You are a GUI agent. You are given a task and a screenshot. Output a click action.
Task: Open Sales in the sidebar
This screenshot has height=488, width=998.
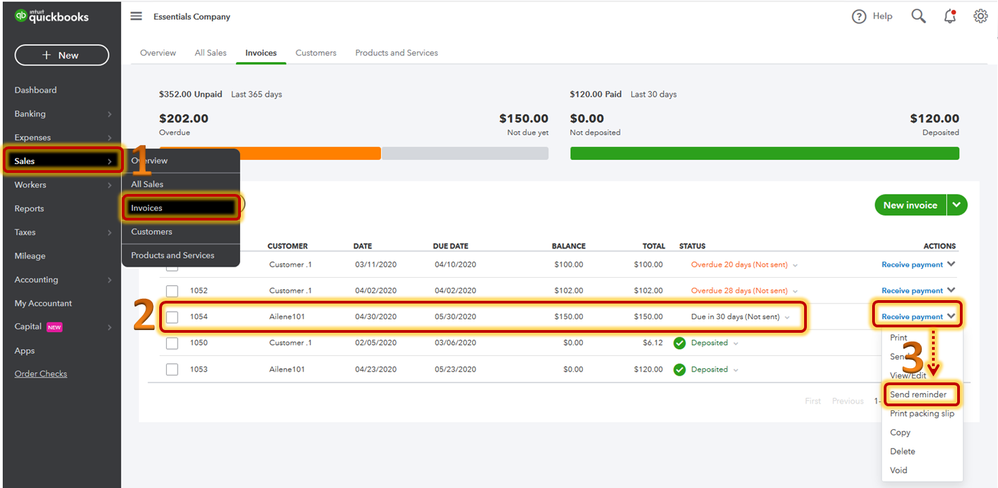tap(62, 161)
